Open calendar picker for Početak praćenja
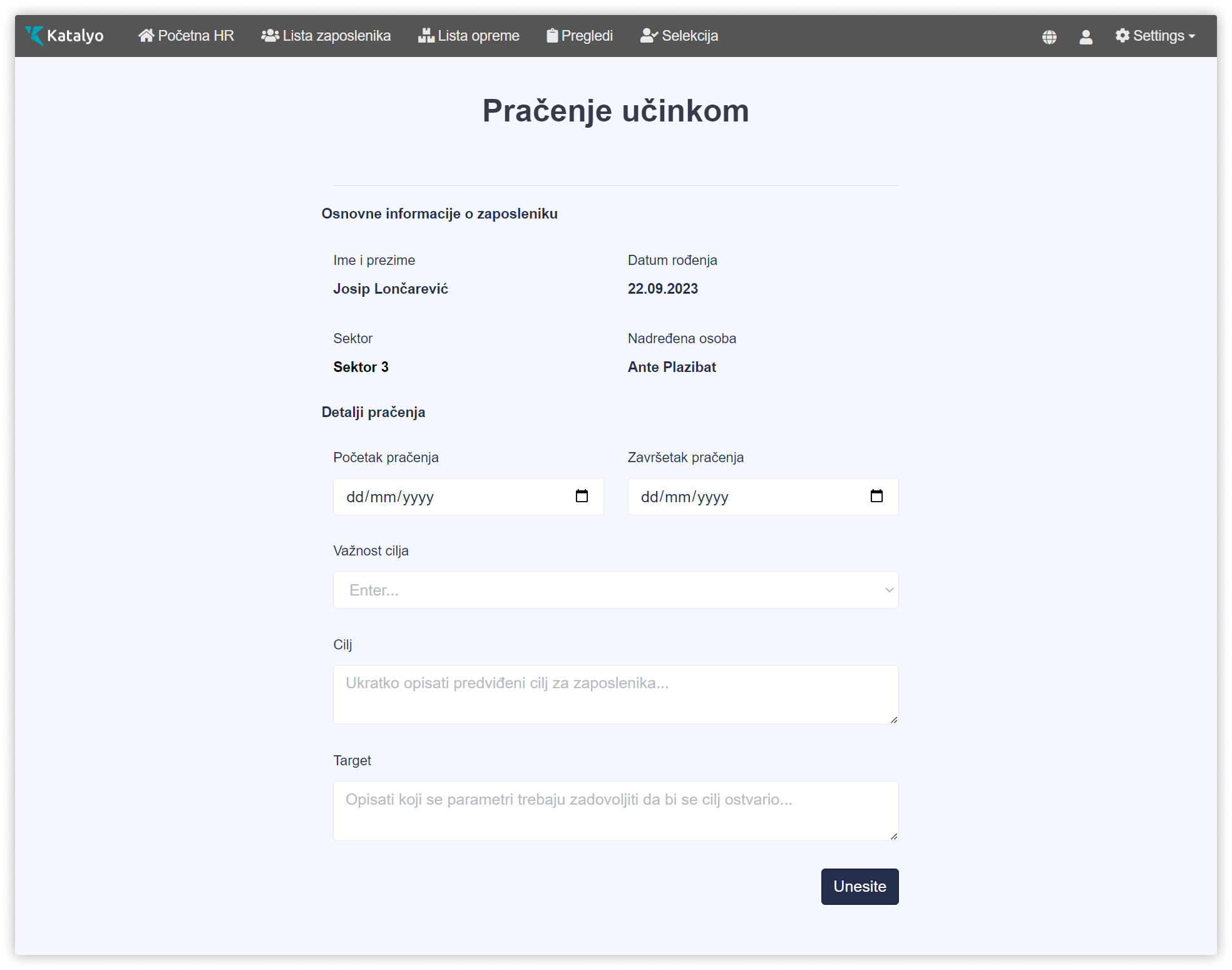Screen dimensions: 1232x970 (582, 496)
